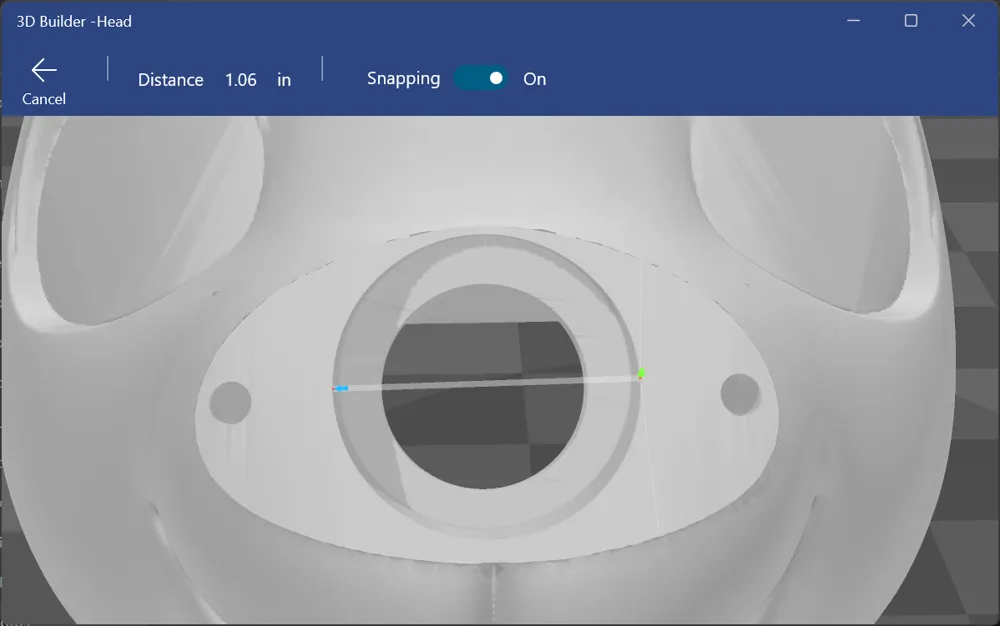Click the 'On' status text
Screen dimensions: 1000x626
click(534, 79)
